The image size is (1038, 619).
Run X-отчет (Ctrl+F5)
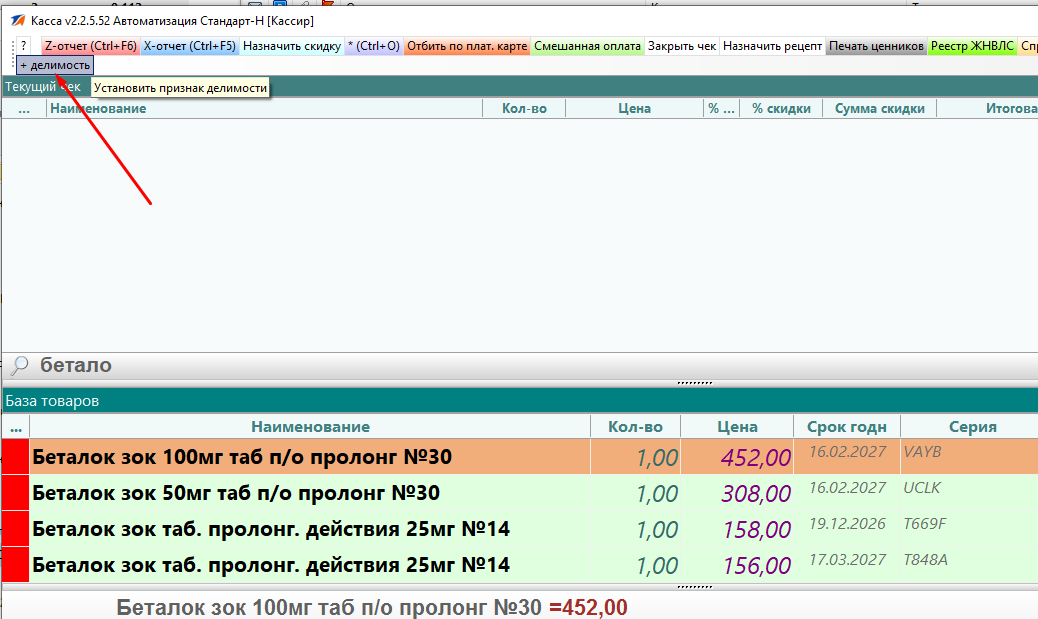coord(189,46)
